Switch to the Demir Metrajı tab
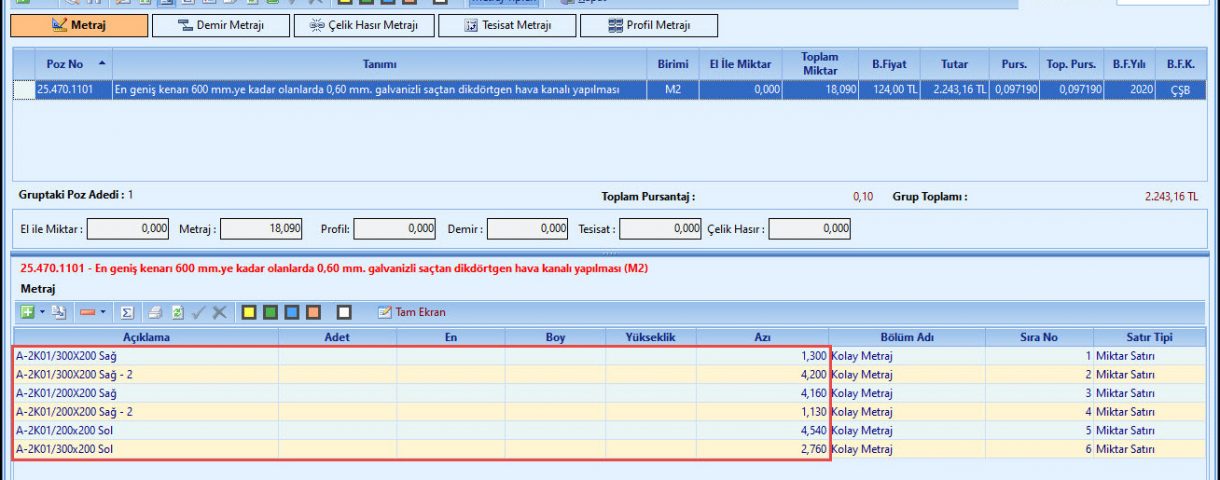This screenshot has height=480, width=1220. click(x=221, y=25)
